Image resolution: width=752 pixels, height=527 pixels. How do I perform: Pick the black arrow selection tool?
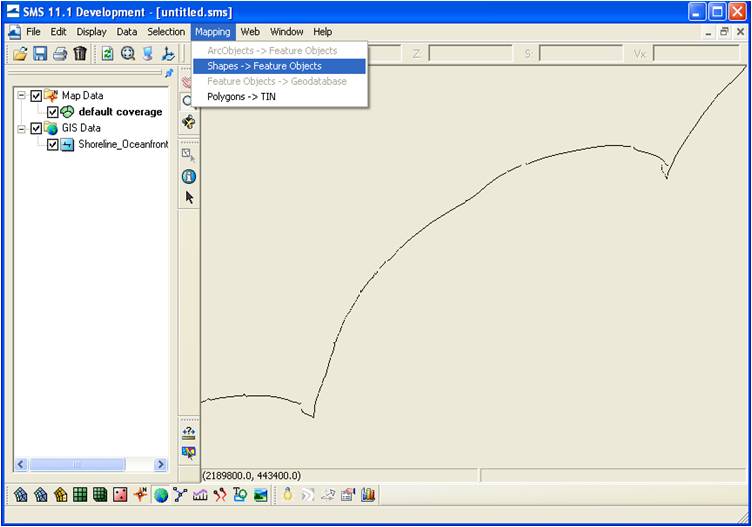(189, 198)
